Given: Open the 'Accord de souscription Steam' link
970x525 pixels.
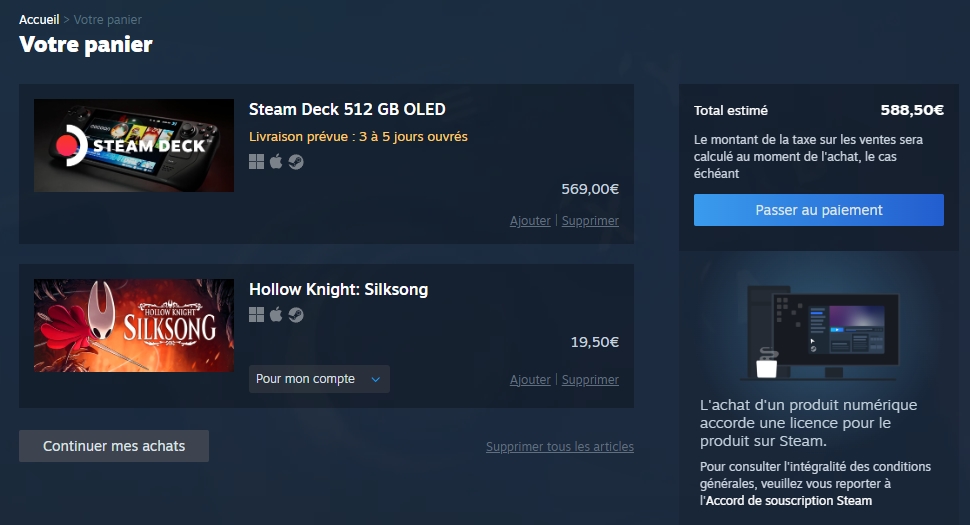Looking at the screenshot, I should [x=789, y=501].
